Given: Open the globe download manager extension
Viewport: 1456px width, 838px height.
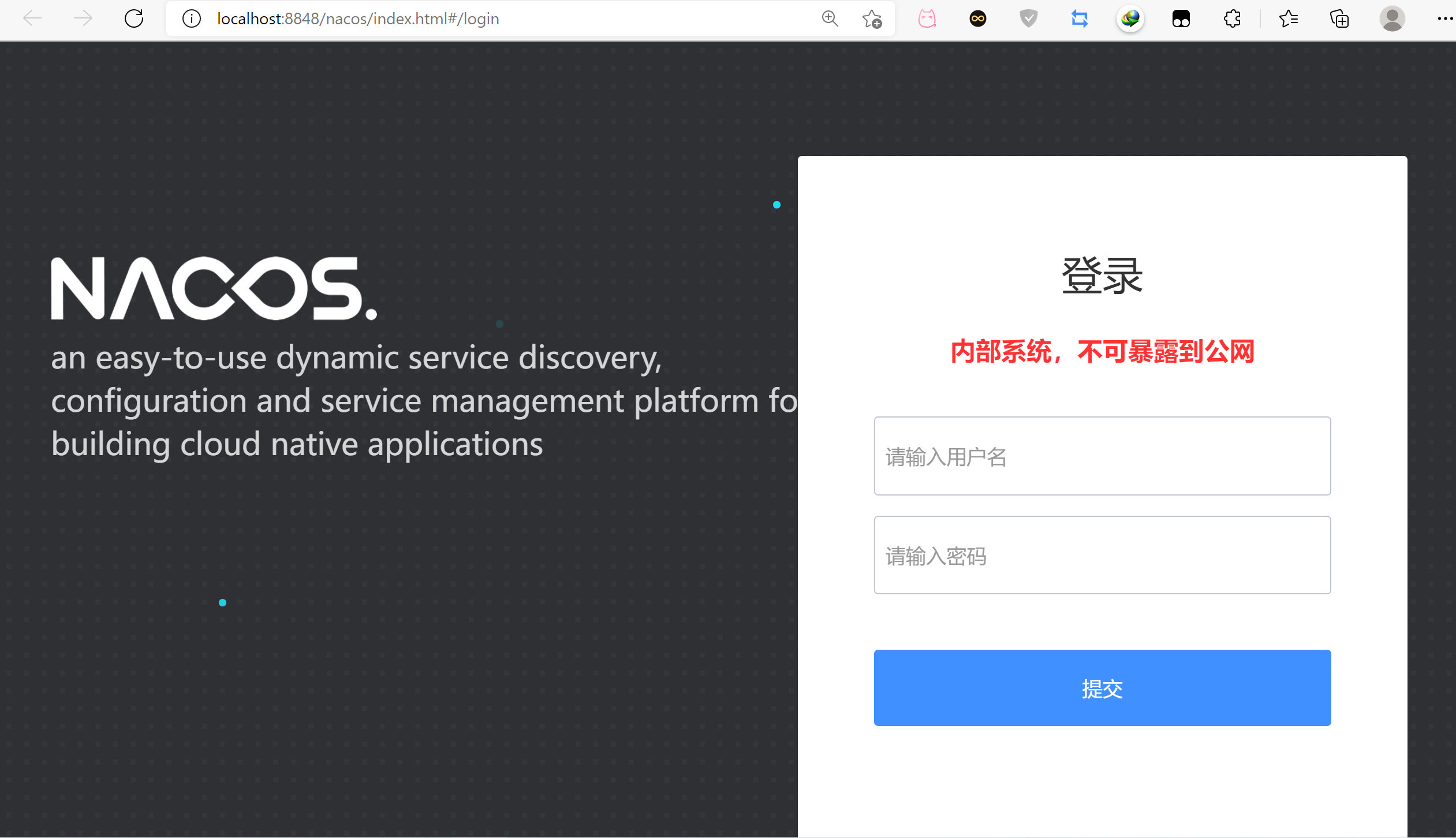Looking at the screenshot, I should coord(1130,18).
